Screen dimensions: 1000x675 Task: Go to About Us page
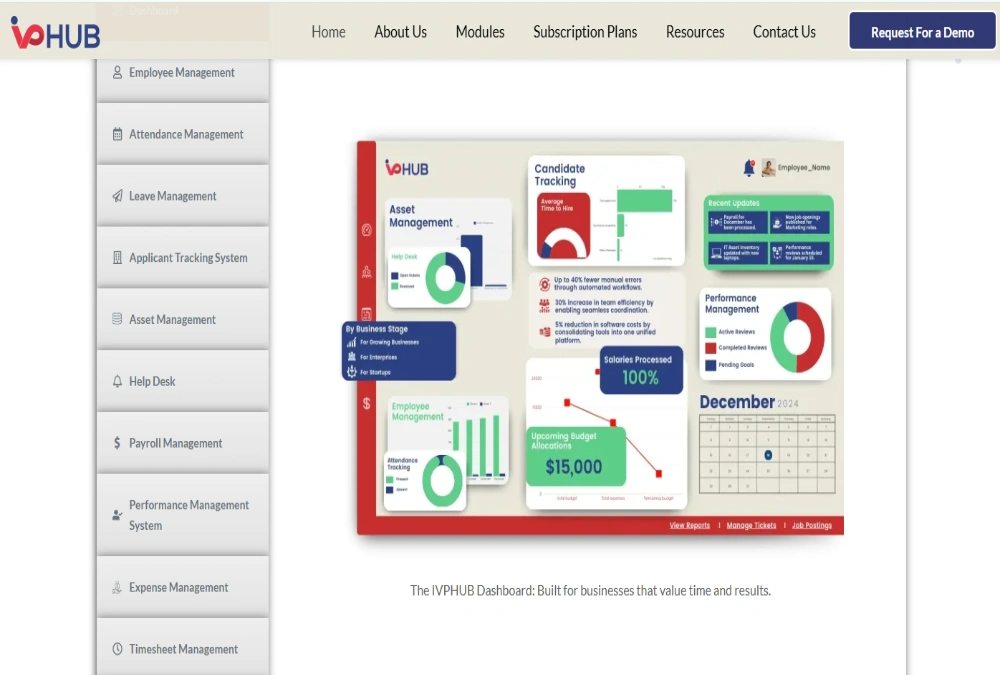[401, 32]
